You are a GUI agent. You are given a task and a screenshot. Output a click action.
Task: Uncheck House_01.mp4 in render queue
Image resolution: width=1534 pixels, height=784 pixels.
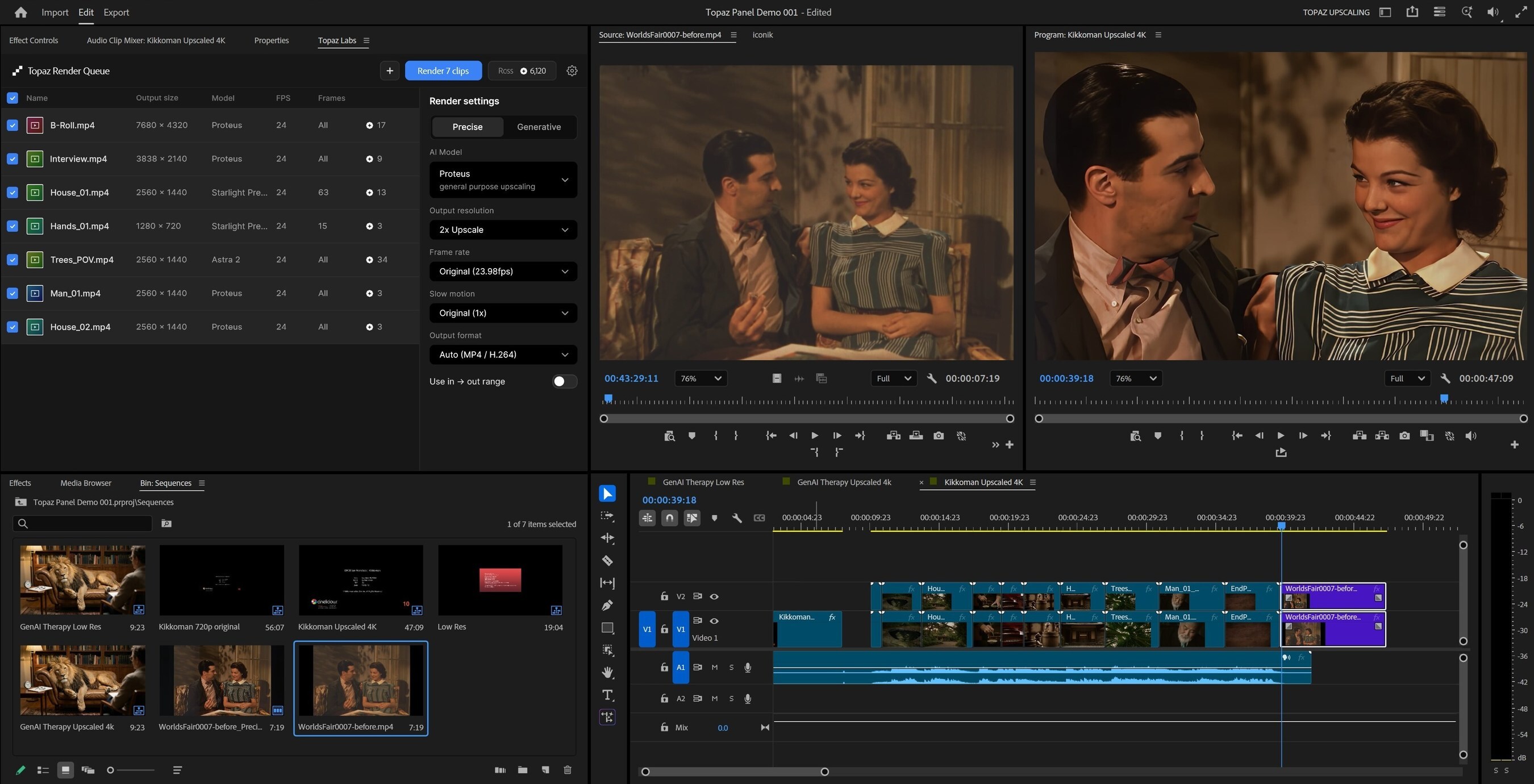coord(12,192)
